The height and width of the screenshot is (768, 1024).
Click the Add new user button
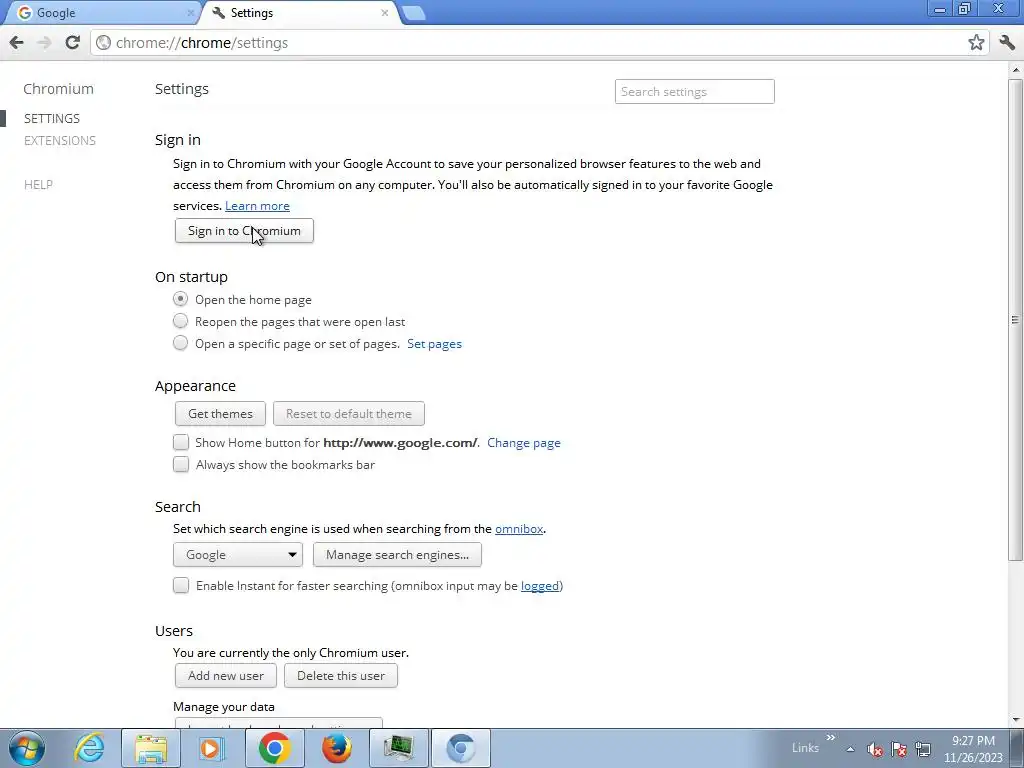point(226,675)
